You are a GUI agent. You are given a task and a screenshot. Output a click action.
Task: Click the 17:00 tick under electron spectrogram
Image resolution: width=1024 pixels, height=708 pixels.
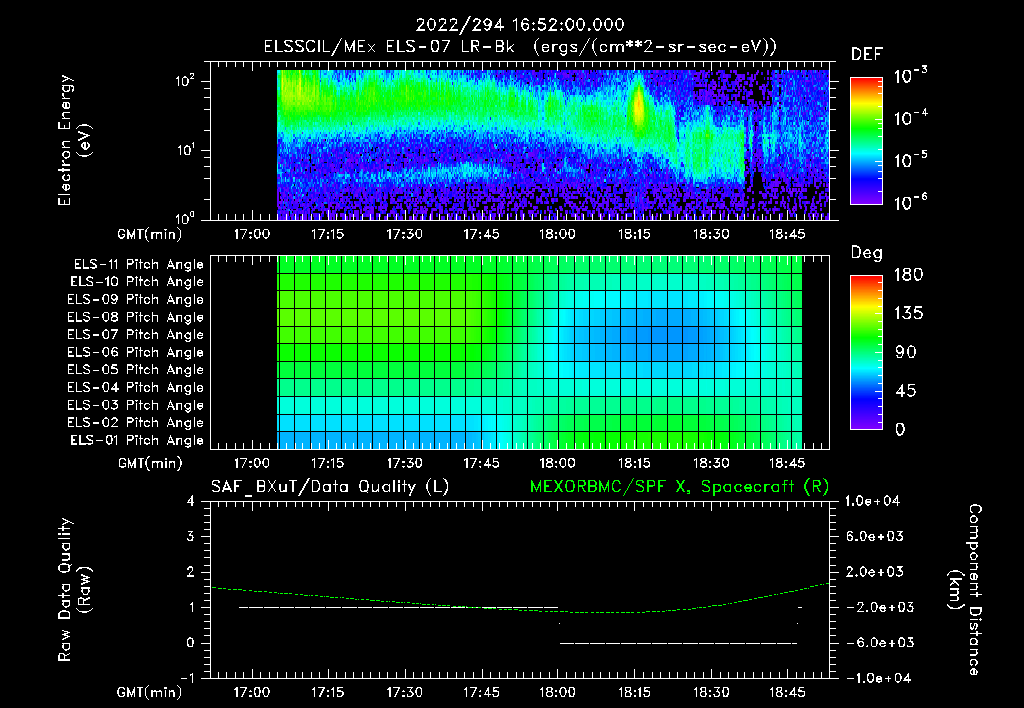[x=251, y=234]
